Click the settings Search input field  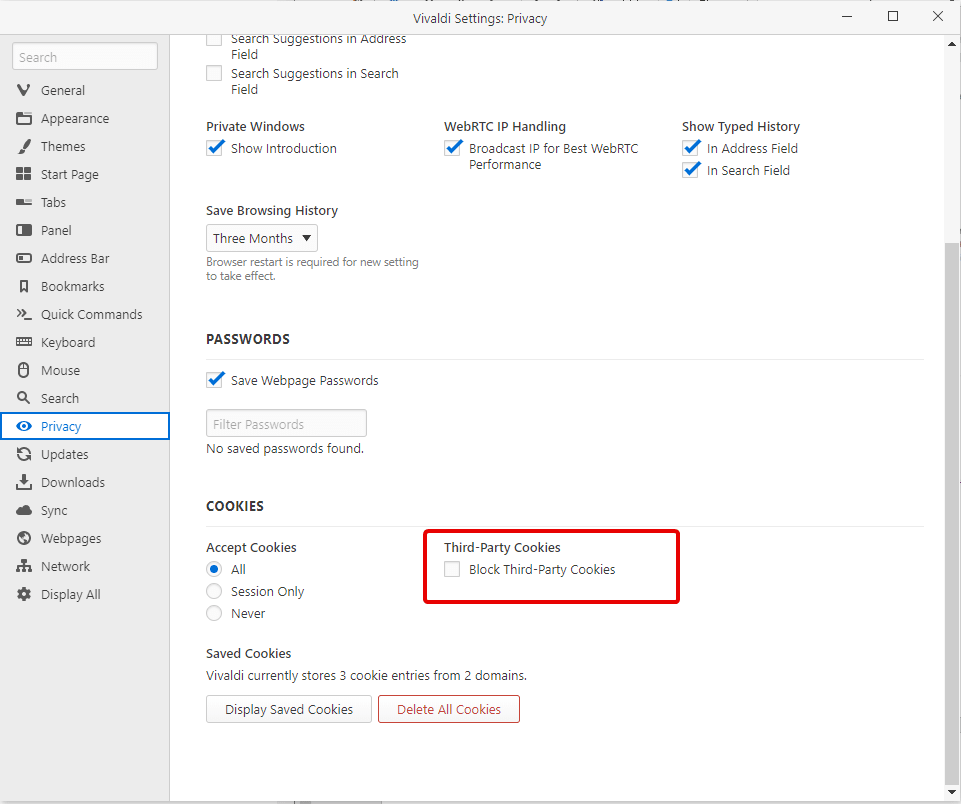click(x=85, y=57)
